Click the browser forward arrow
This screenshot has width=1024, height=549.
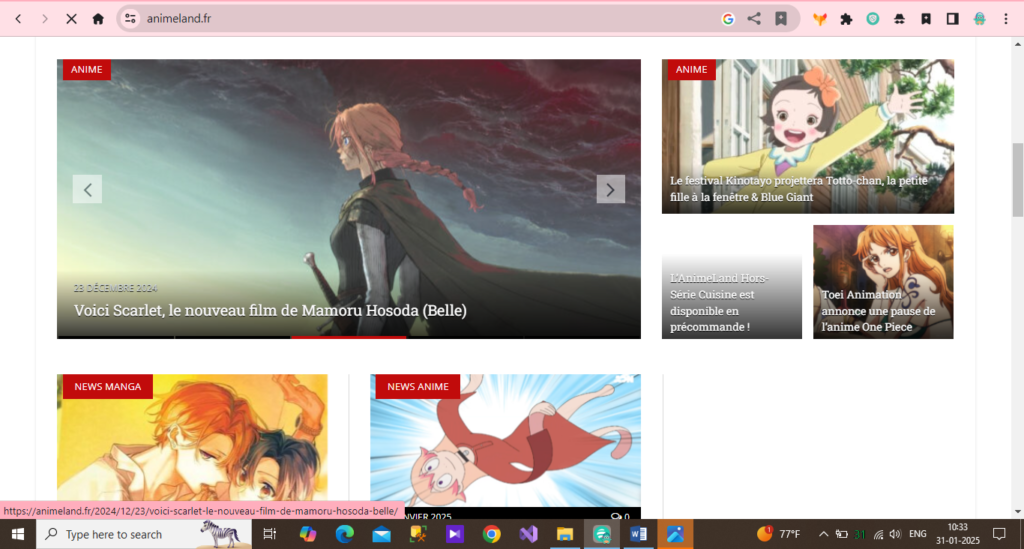(x=44, y=19)
